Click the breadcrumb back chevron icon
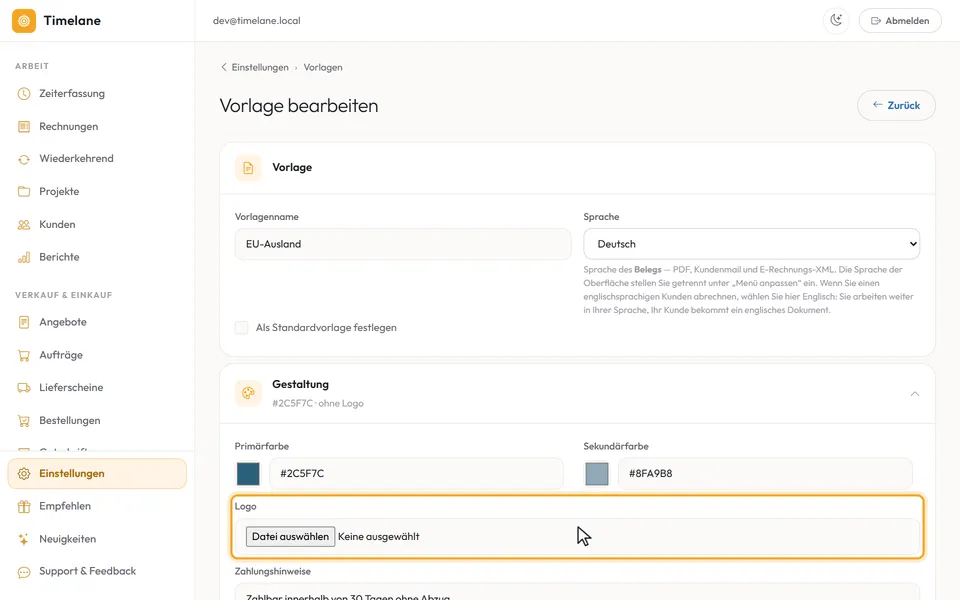Viewport: 960px width, 600px height. tap(223, 67)
